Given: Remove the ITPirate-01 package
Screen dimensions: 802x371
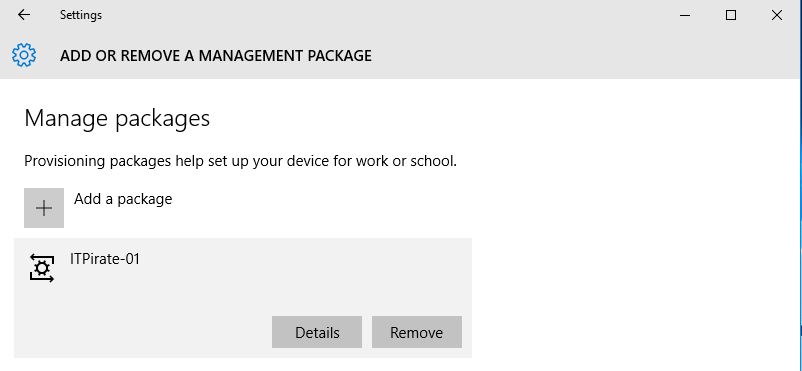Looking at the screenshot, I should pos(417,332).
